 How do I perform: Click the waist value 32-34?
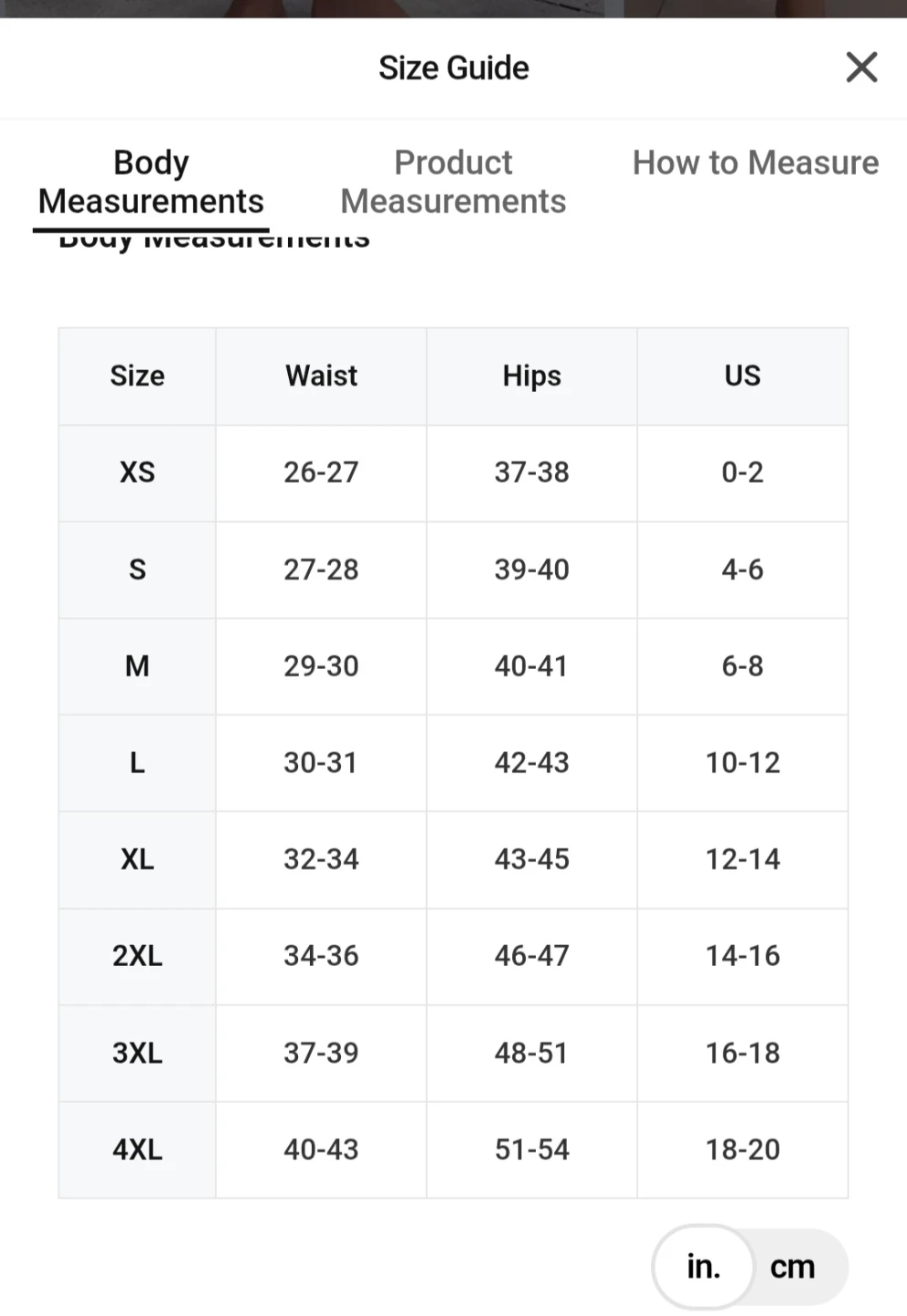click(x=321, y=859)
